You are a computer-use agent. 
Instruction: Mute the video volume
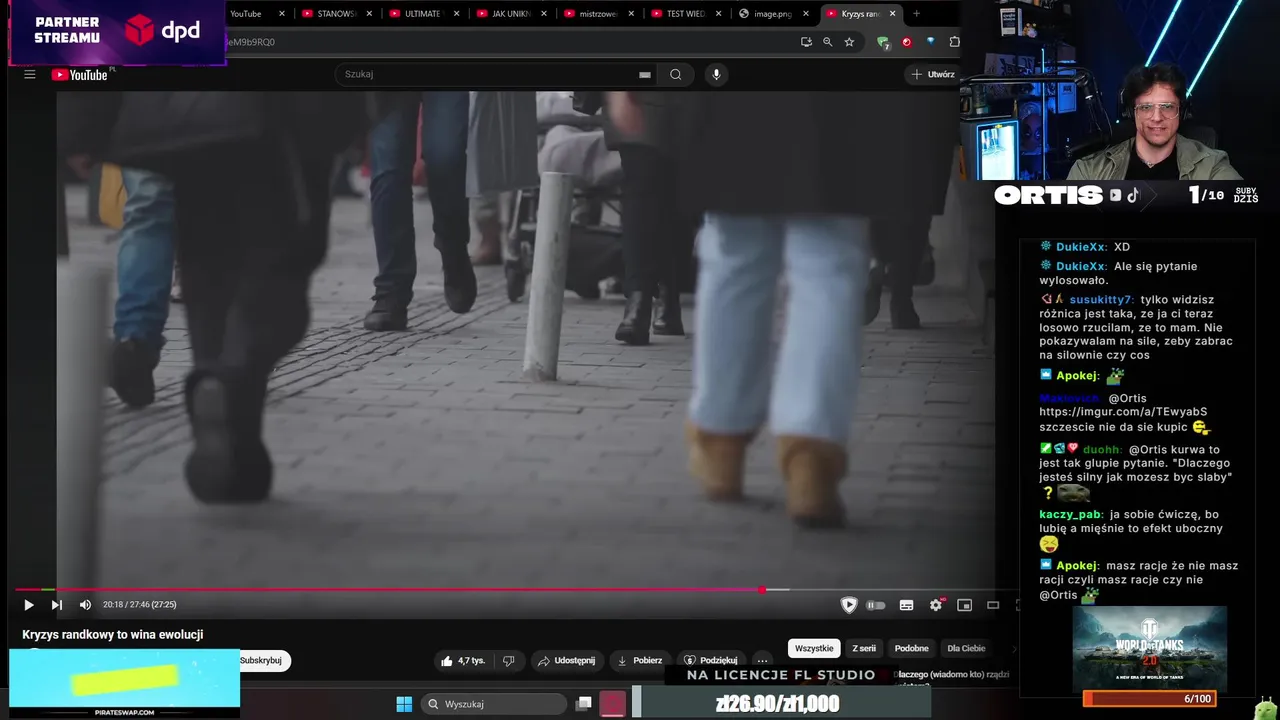(85, 605)
